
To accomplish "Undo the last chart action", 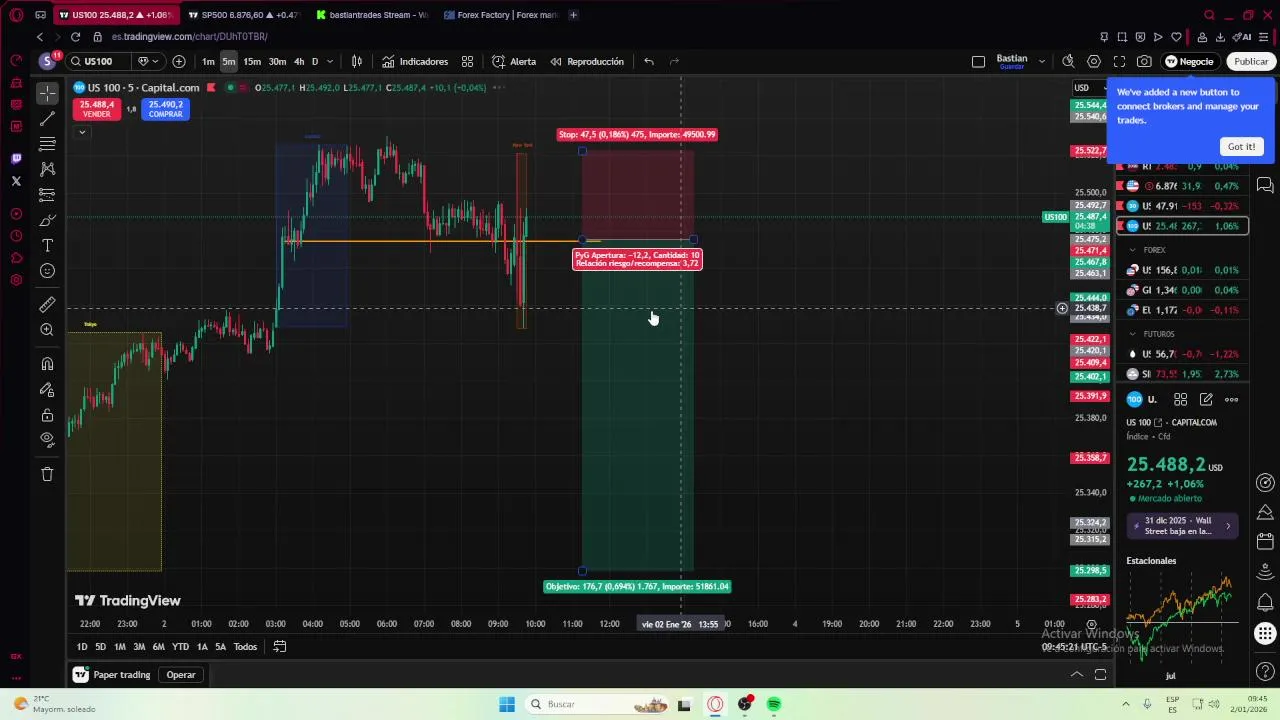I will click(x=649, y=61).
